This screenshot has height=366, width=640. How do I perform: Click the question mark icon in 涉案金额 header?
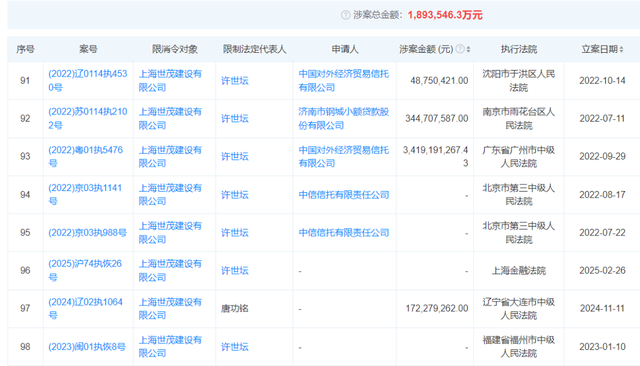460,49
